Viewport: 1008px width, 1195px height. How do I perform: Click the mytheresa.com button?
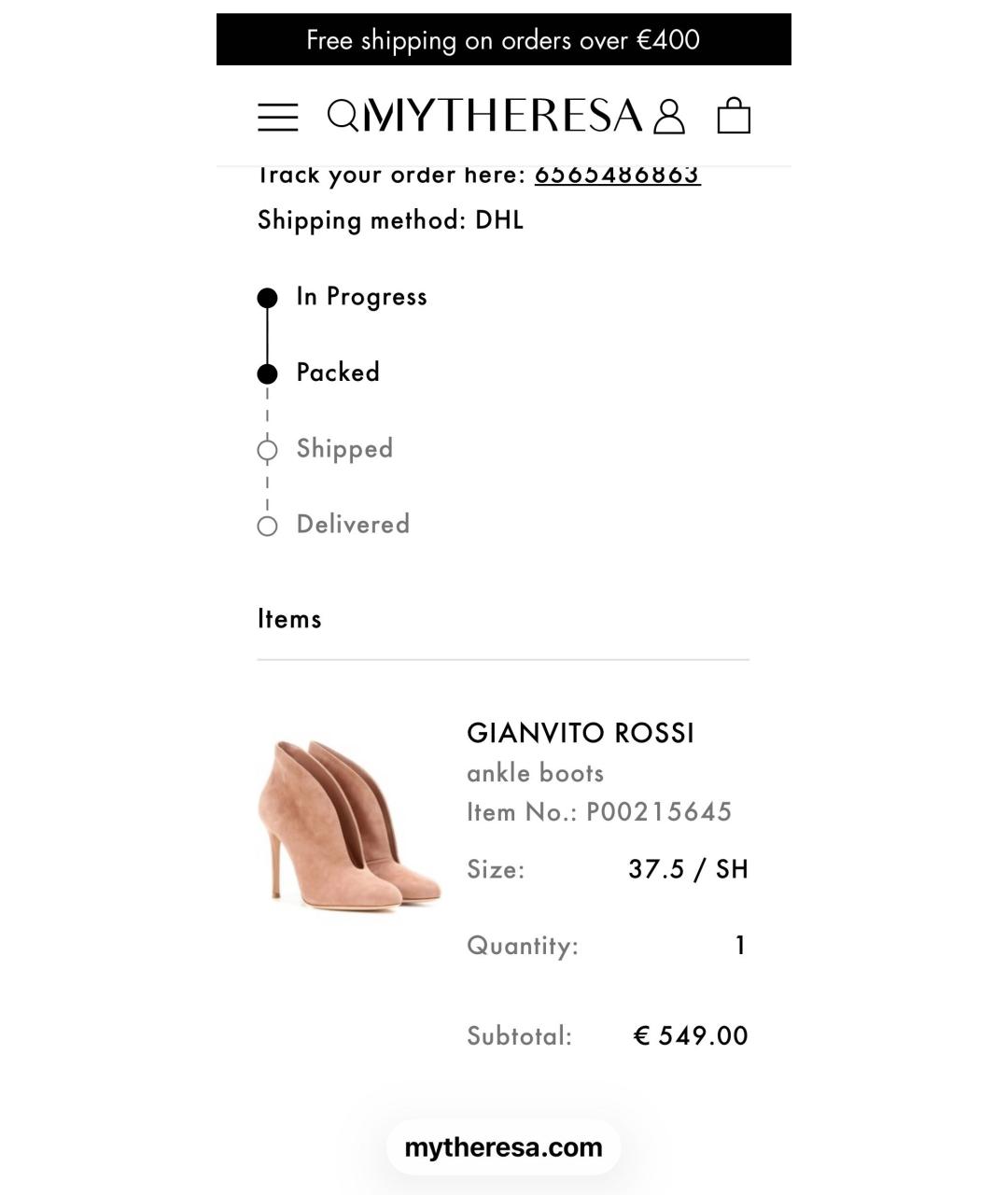point(503,1146)
